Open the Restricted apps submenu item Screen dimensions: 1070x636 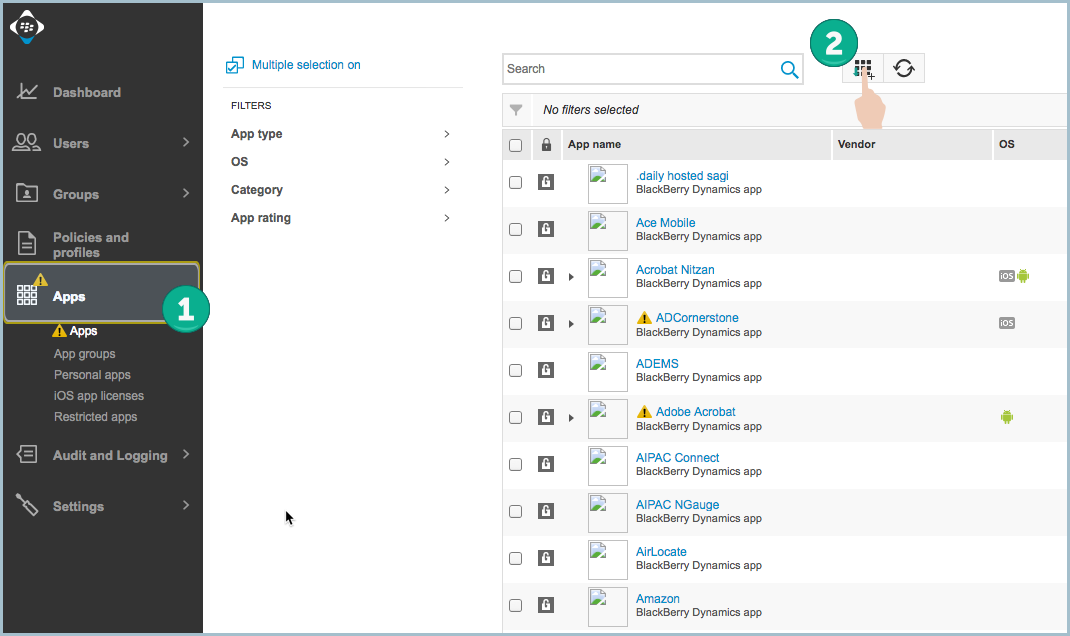click(96, 417)
